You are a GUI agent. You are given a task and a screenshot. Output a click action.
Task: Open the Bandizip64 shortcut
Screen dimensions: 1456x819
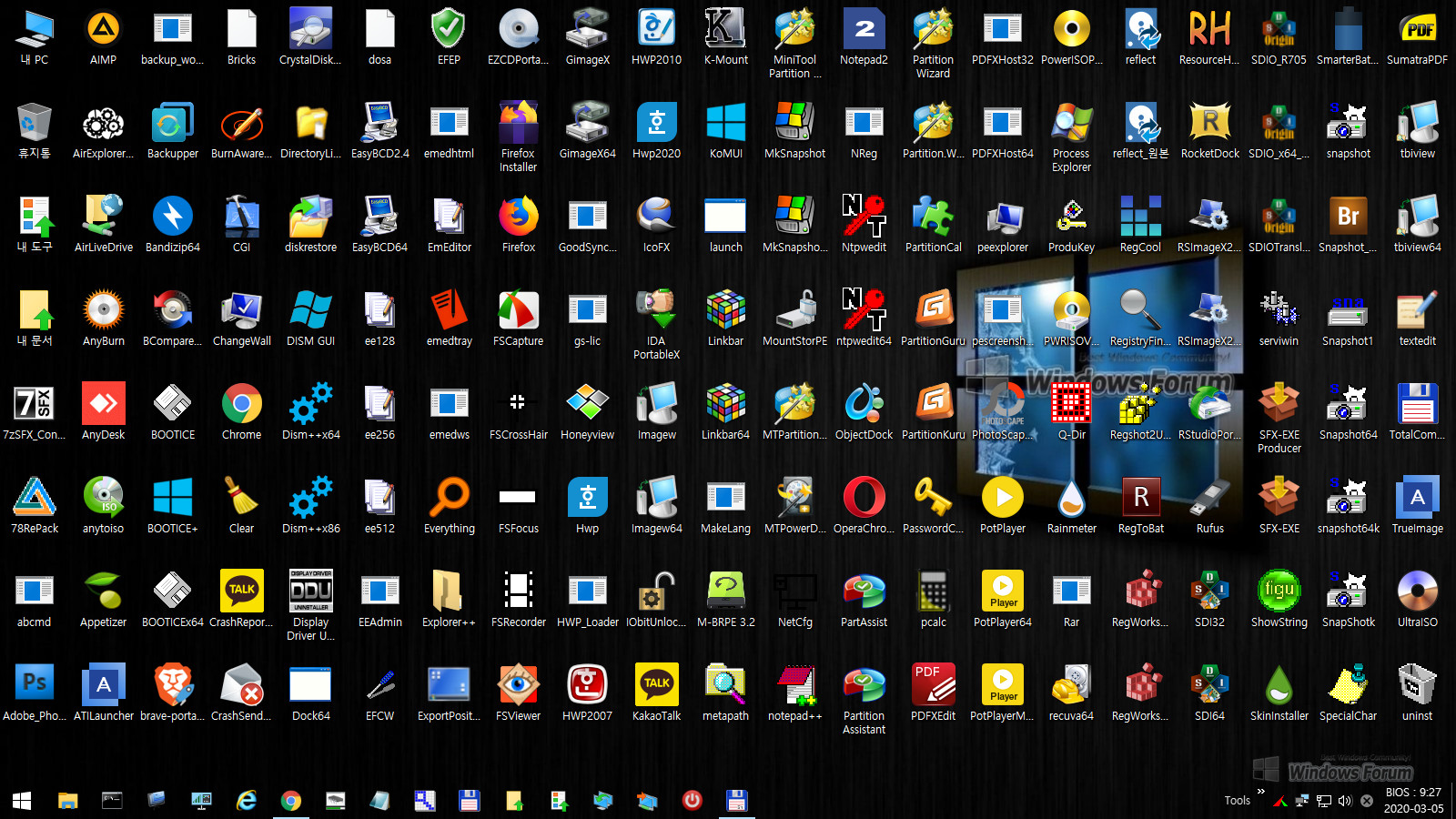[172, 225]
